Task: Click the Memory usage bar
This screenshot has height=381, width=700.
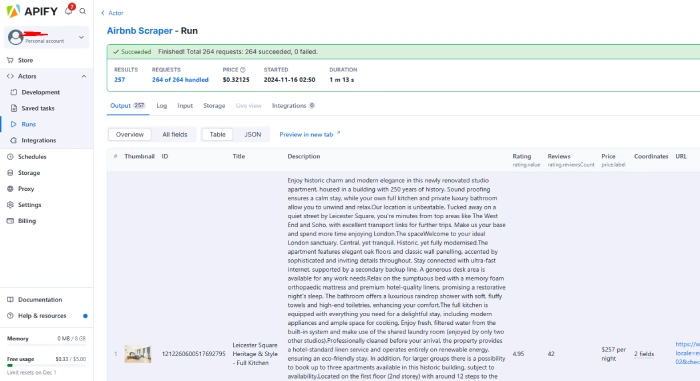Action: 46,345
